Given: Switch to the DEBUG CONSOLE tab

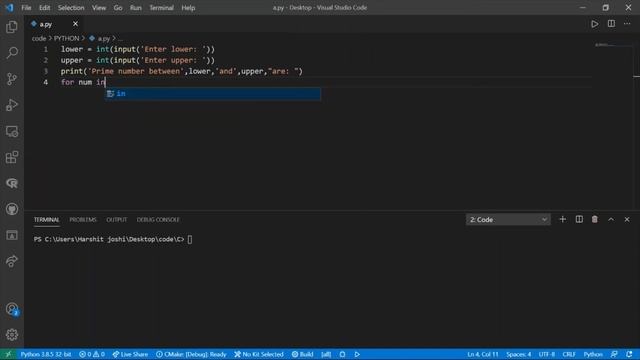Looking at the screenshot, I should coord(158,220).
